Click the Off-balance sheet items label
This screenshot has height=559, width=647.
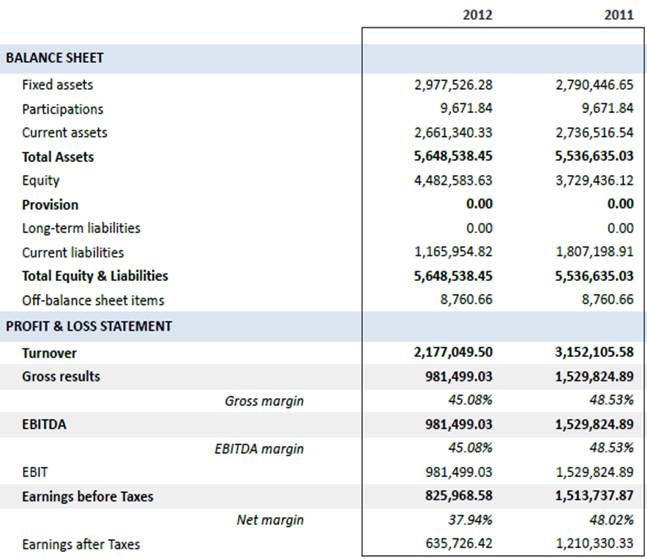93,300
